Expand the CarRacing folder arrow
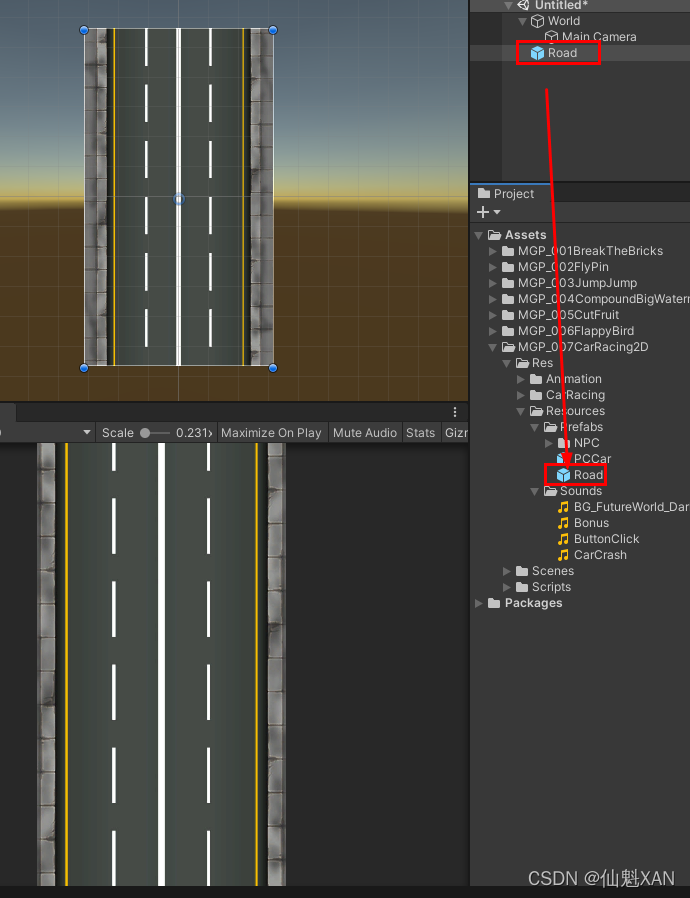The width and height of the screenshot is (690, 898). point(521,395)
